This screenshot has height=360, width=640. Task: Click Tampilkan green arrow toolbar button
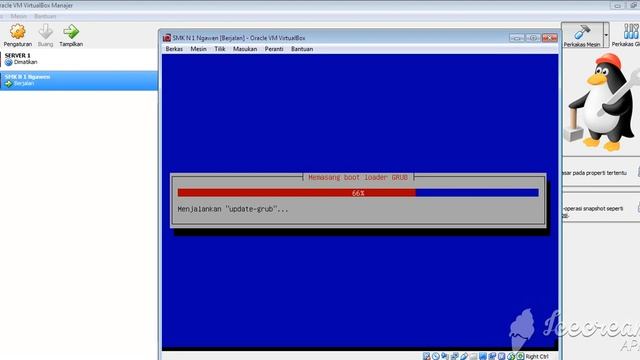(71, 36)
